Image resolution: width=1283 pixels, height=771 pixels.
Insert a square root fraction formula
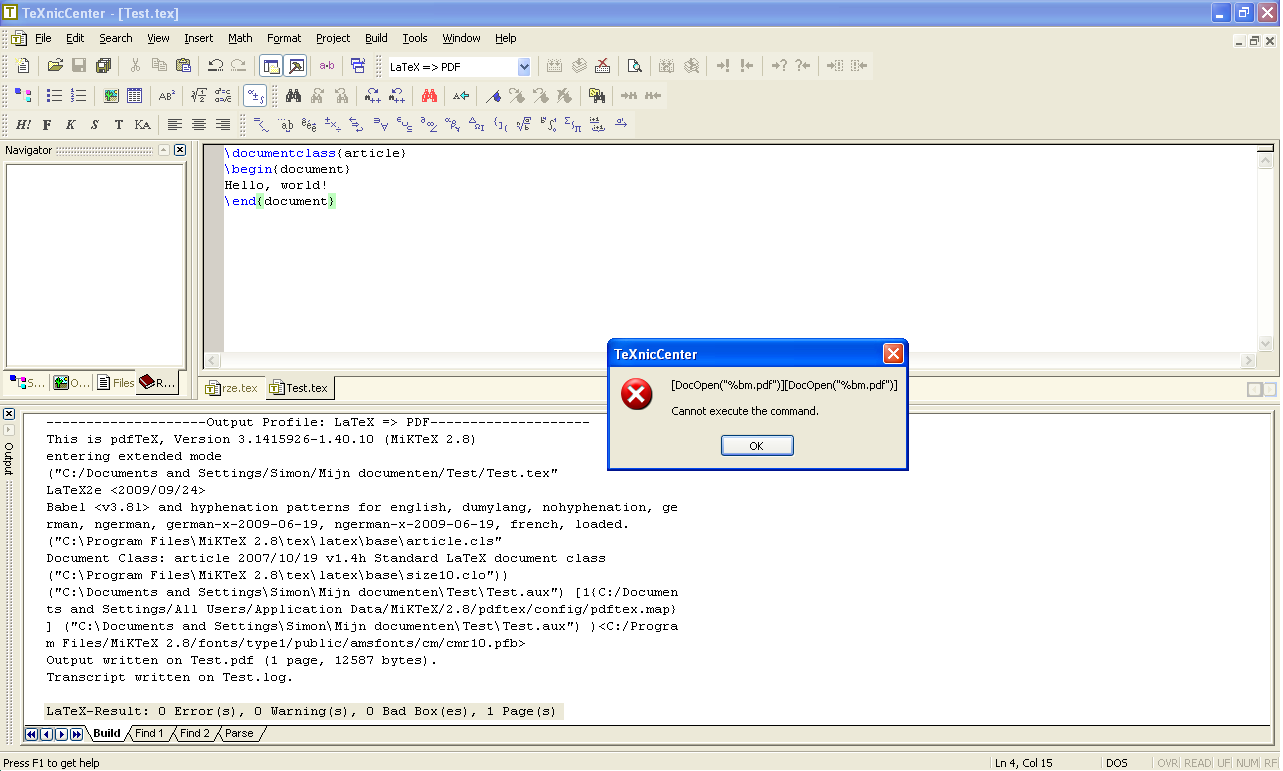click(x=199, y=96)
